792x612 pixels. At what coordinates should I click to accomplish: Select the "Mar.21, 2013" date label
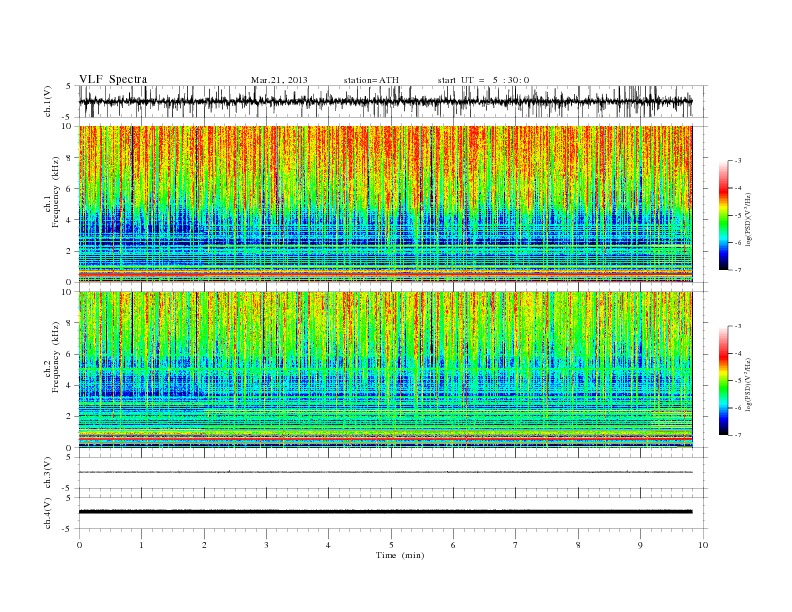279,80
